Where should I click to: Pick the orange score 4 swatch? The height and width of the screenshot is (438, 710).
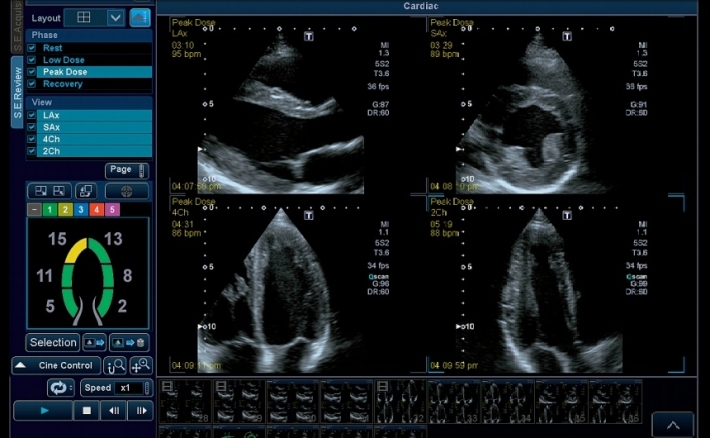(97, 209)
